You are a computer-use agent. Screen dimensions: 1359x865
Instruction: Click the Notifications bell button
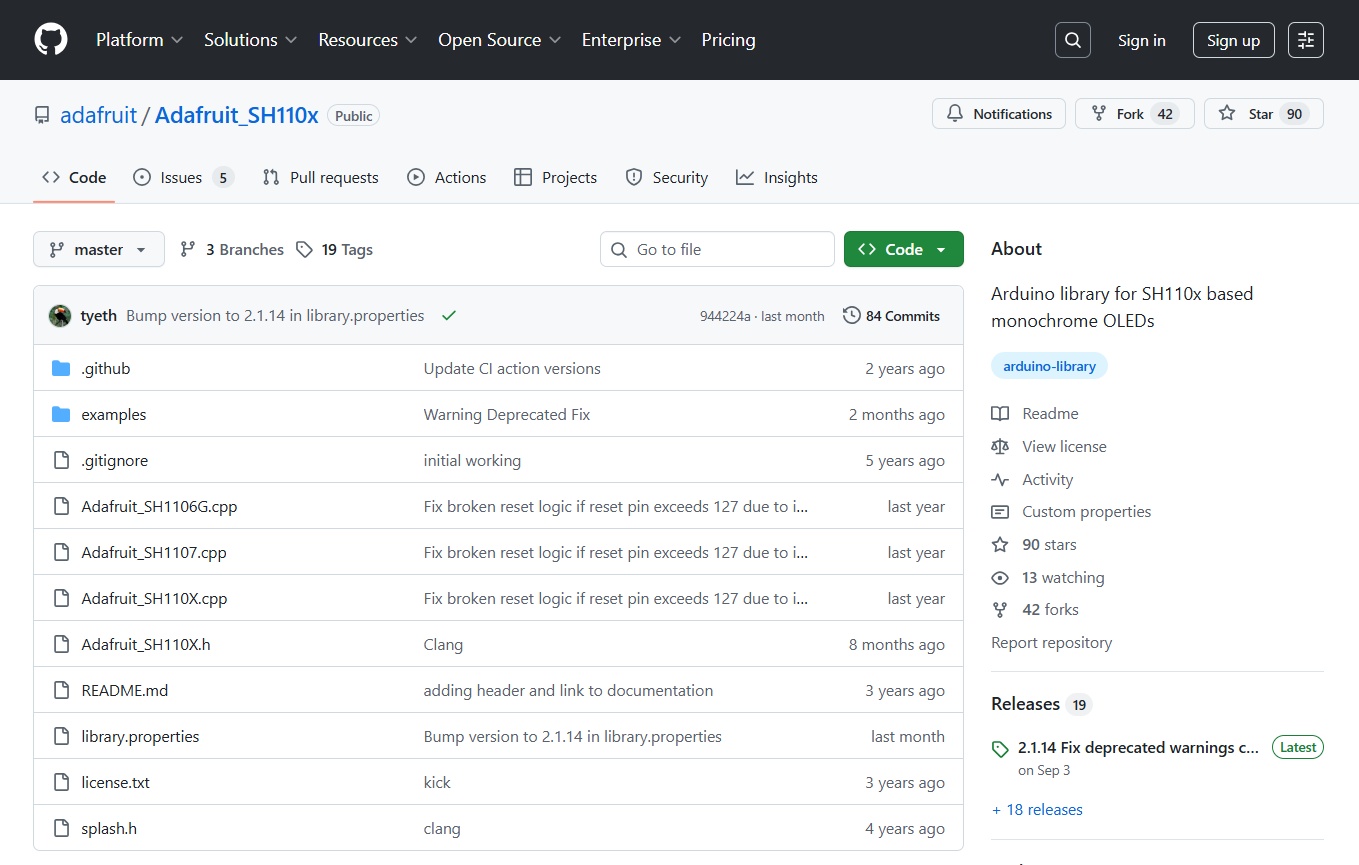[998, 114]
